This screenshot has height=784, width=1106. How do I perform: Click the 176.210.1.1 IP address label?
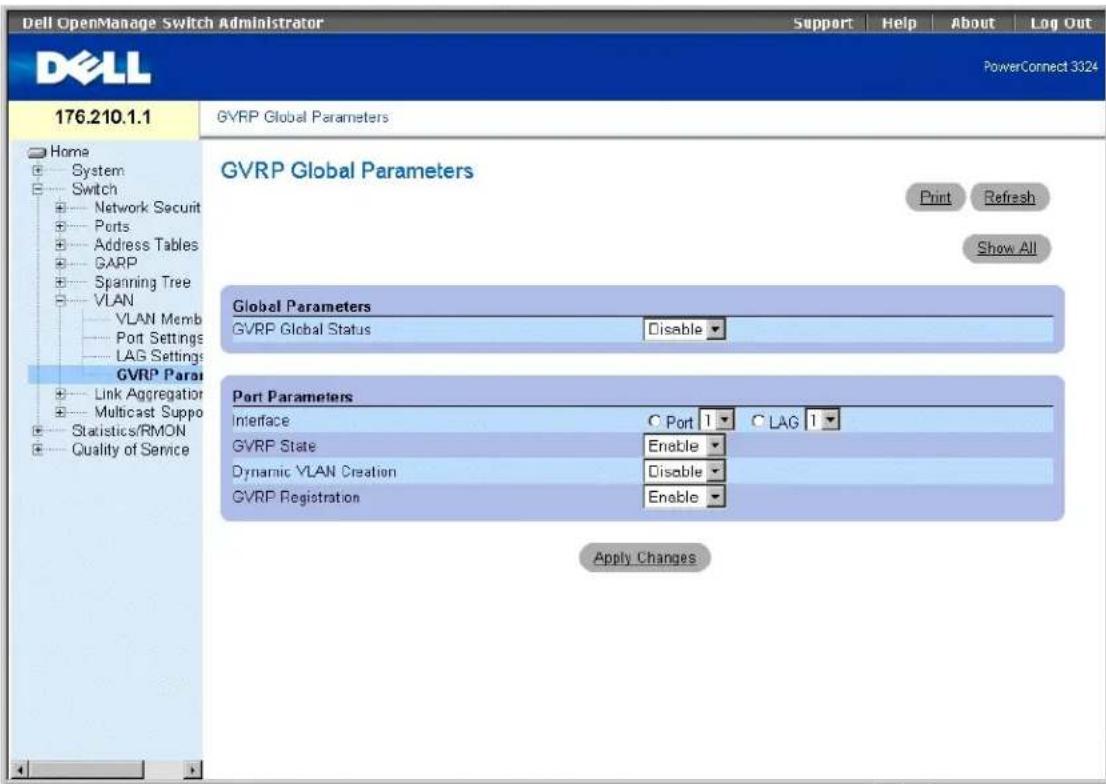[103, 116]
